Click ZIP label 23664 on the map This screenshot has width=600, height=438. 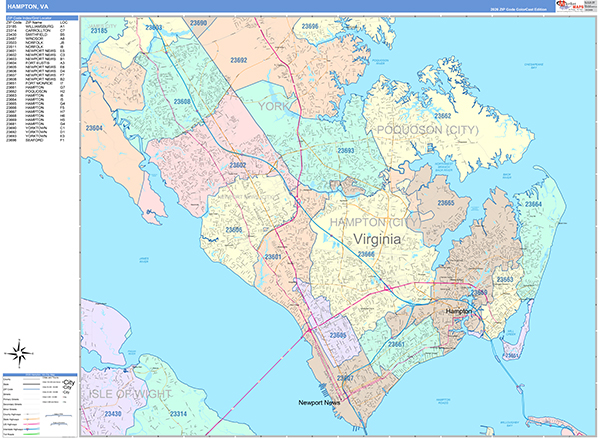click(533, 204)
